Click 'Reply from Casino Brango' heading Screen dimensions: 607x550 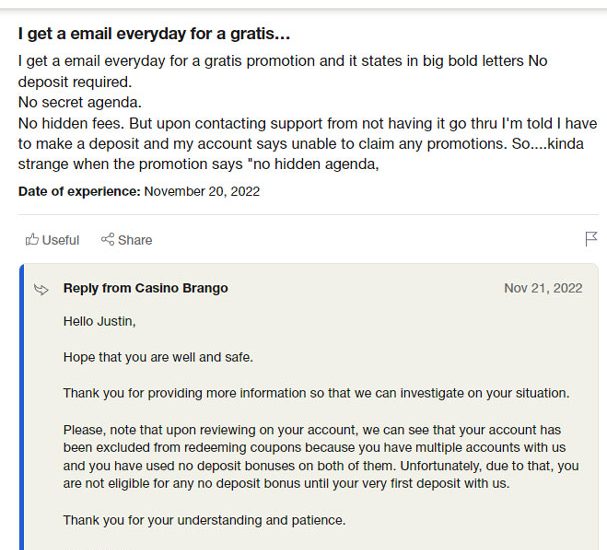pyautogui.click(x=146, y=288)
